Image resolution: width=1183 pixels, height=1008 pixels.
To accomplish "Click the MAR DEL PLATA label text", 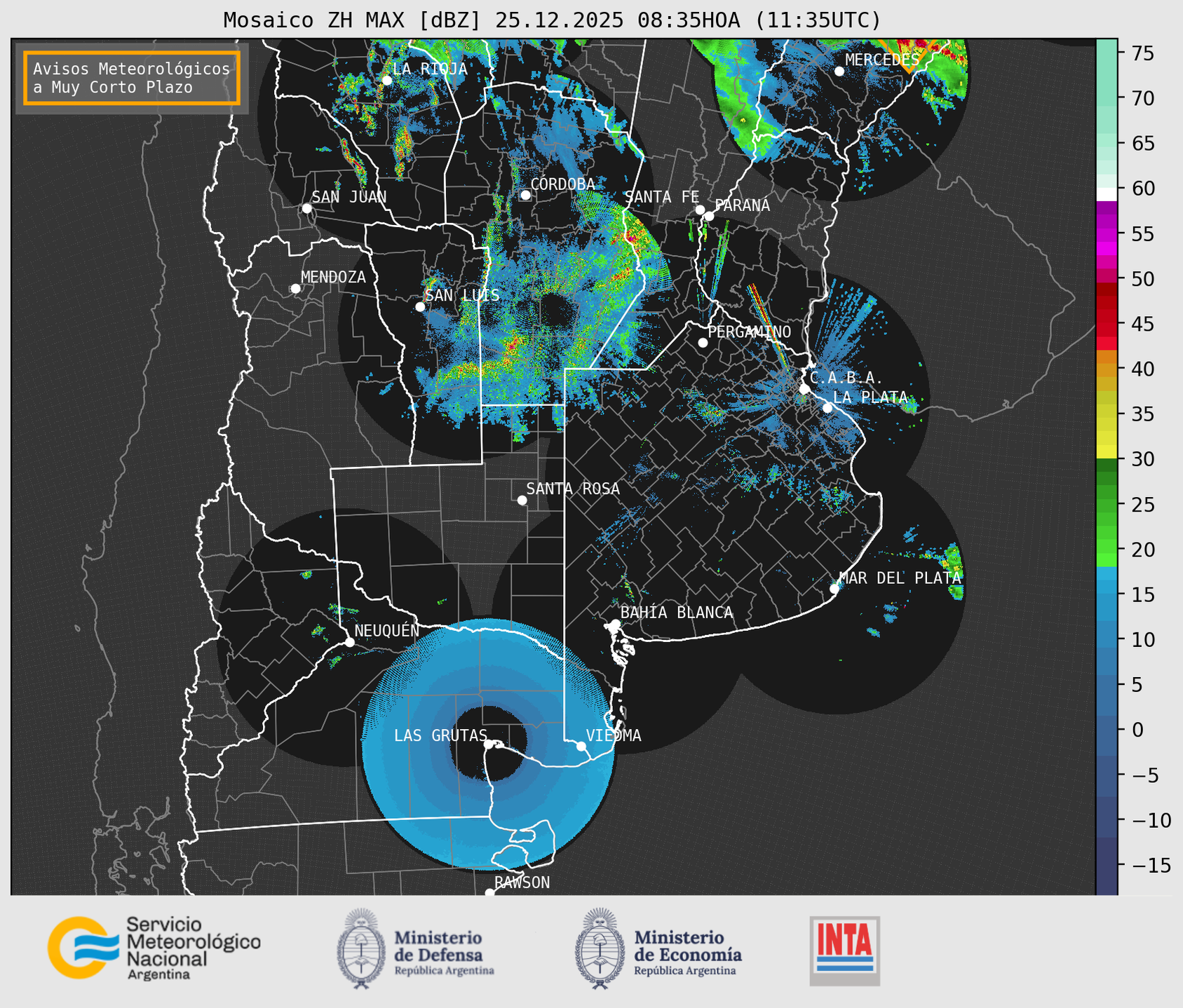I will tap(900, 578).
